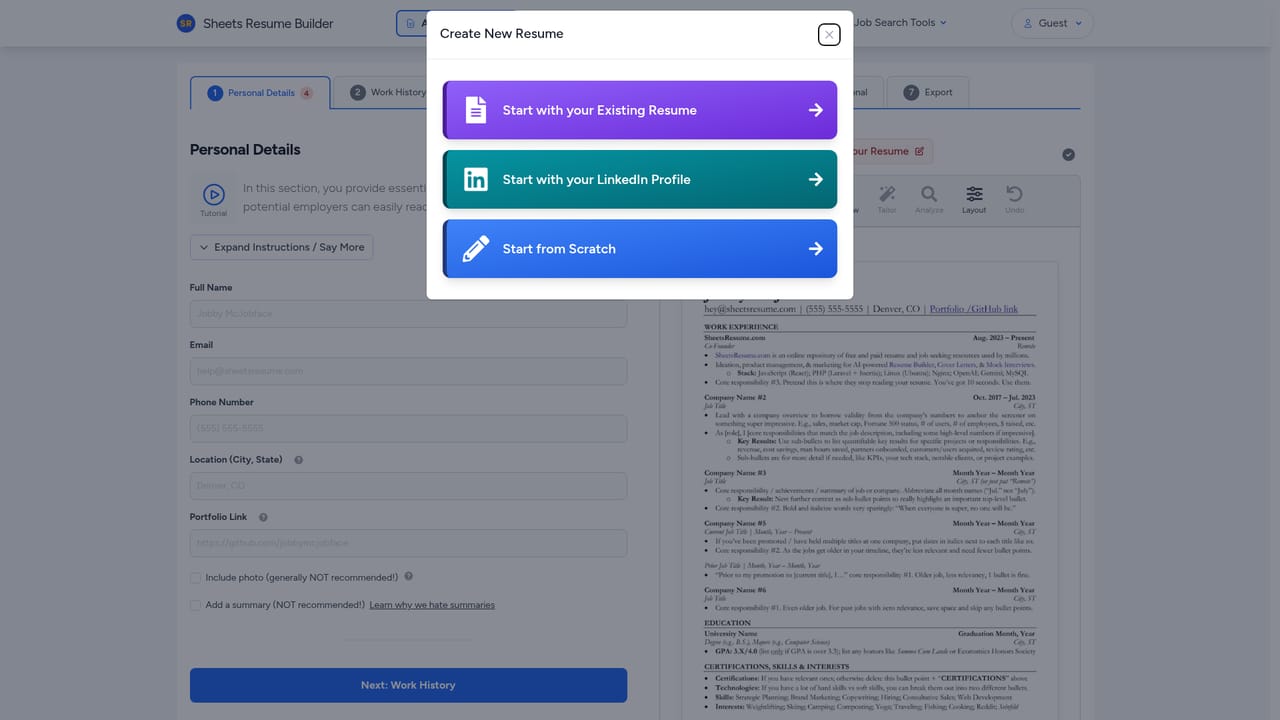The height and width of the screenshot is (720, 1280).
Task: Click help icon next to Location label
Action: (x=299, y=460)
